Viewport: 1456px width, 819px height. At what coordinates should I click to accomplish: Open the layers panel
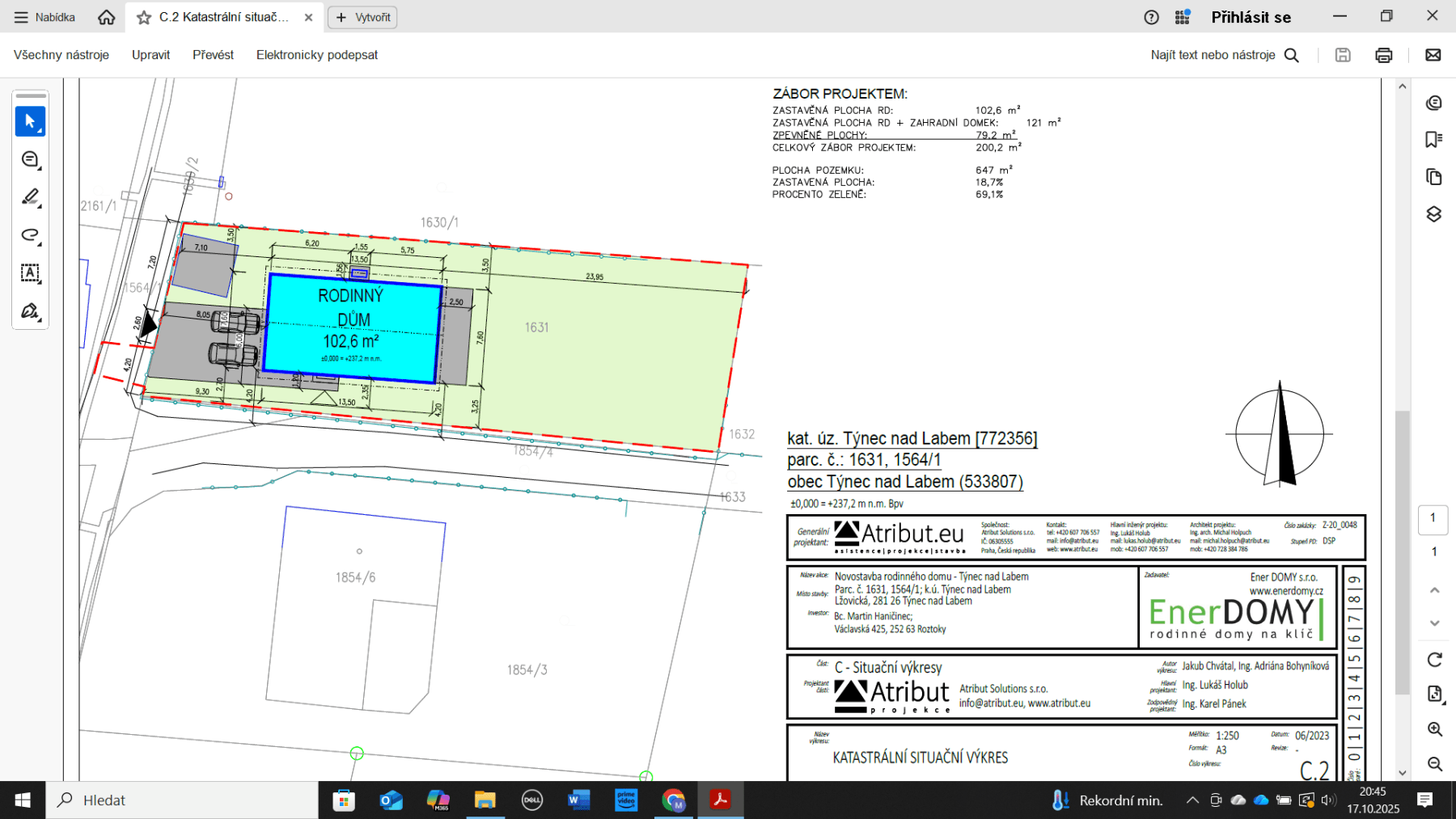(1434, 214)
